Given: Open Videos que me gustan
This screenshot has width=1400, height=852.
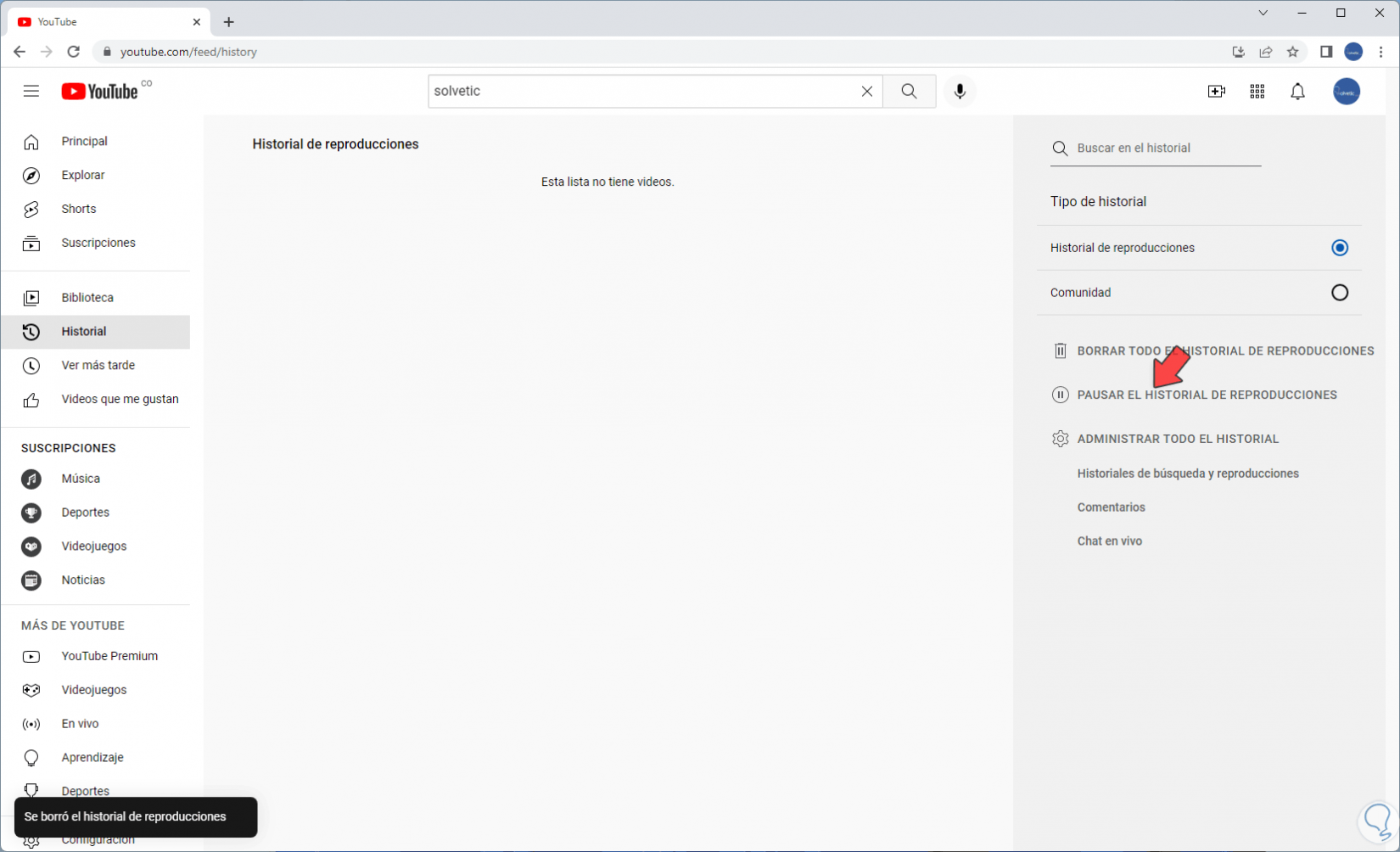Looking at the screenshot, I should [96, 399].
